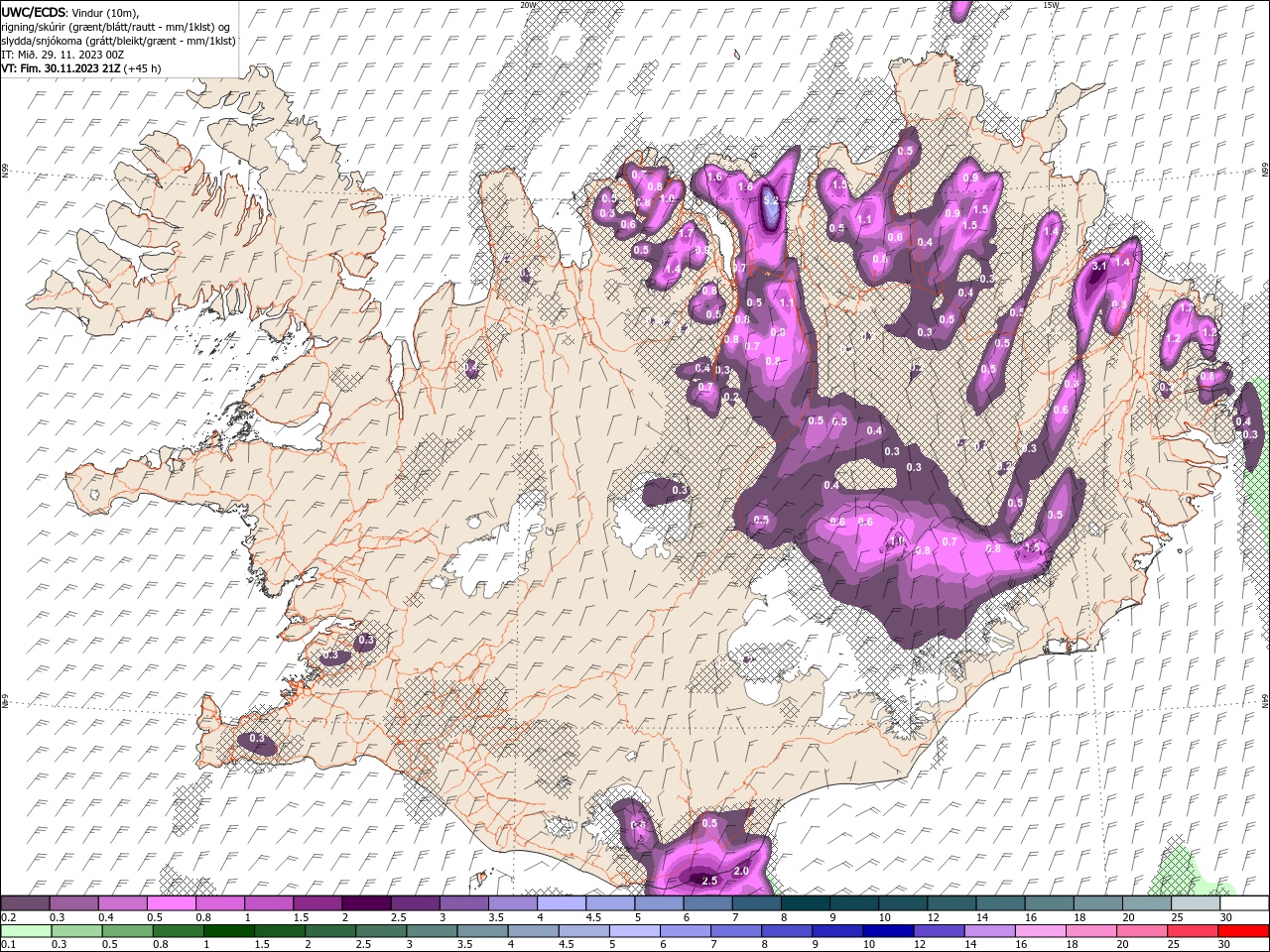Click the valid time 'VT: Fim. 30.11.2023 21Z'
The image size is (1270, 952).
pyautogui.click(x=61, y=68)
